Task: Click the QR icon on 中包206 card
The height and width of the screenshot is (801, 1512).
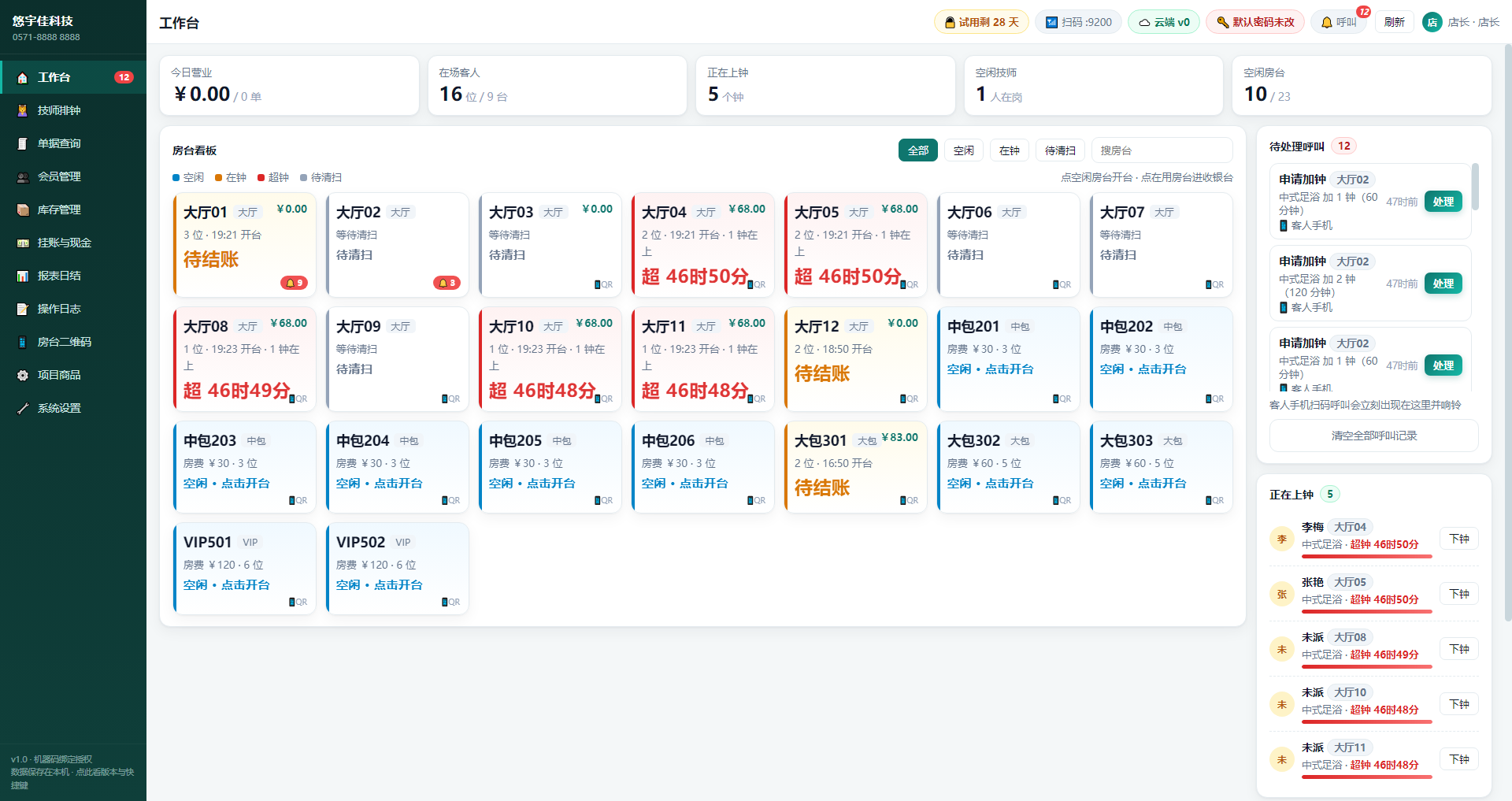Action: point(756,501)
